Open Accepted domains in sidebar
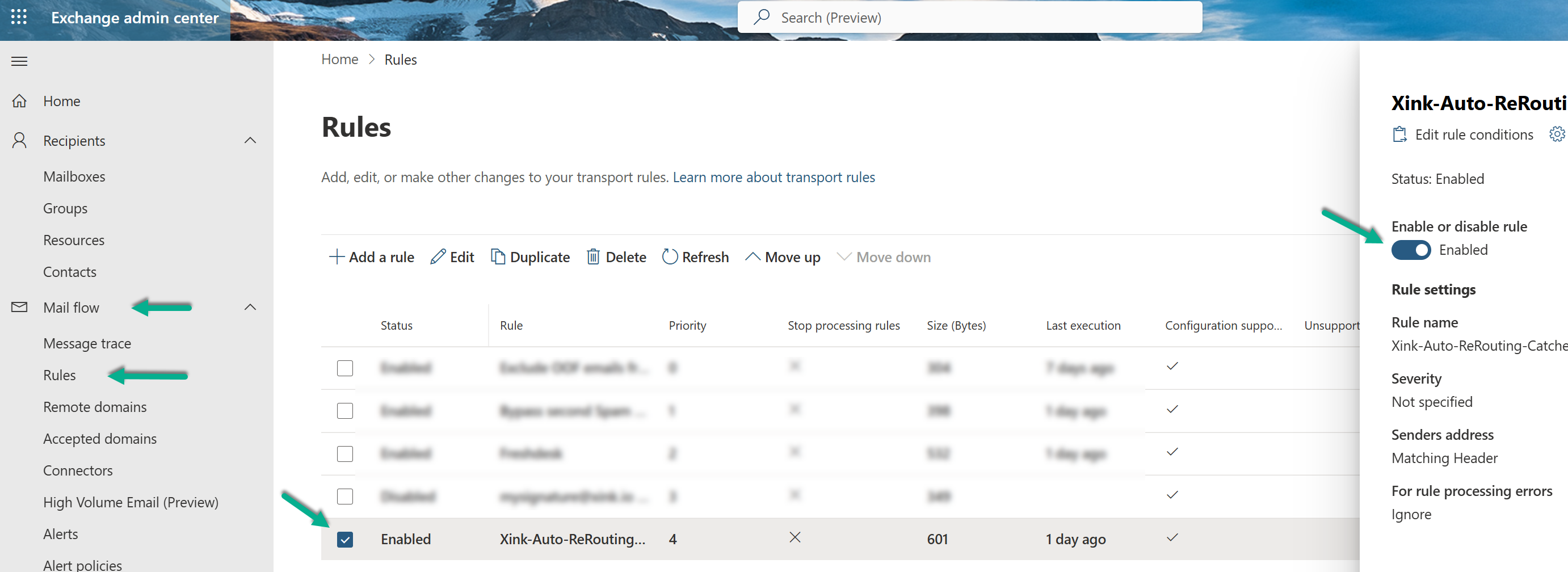The image size is (1568, 572). pyautogui.click(x=100, y=439)
